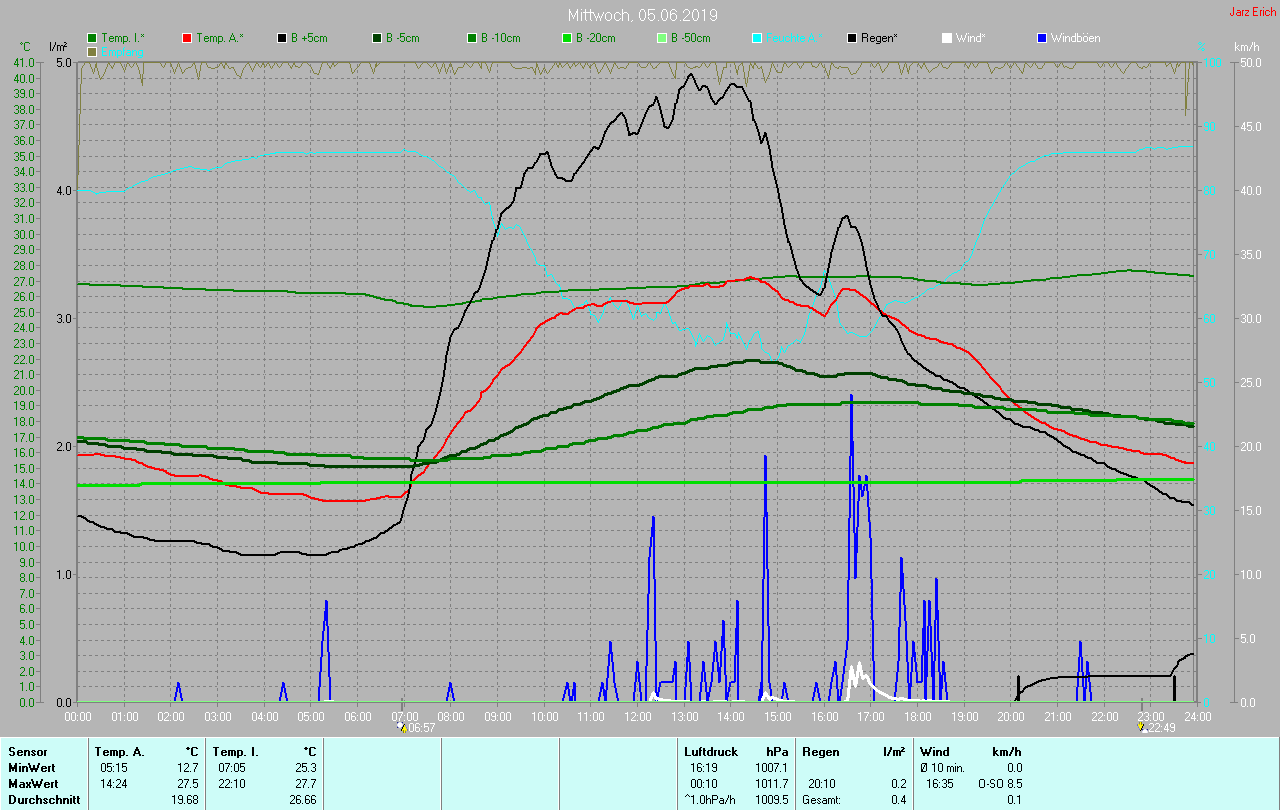Click the Temp. I. minimum value 25.3
1280x810 pixels.
(x=307, y=768)
